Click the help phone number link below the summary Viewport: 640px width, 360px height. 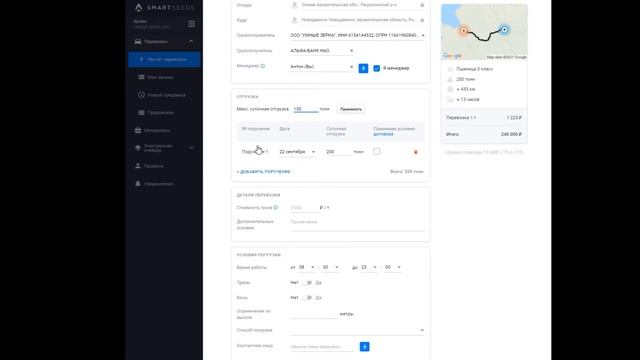coord(484,153)
